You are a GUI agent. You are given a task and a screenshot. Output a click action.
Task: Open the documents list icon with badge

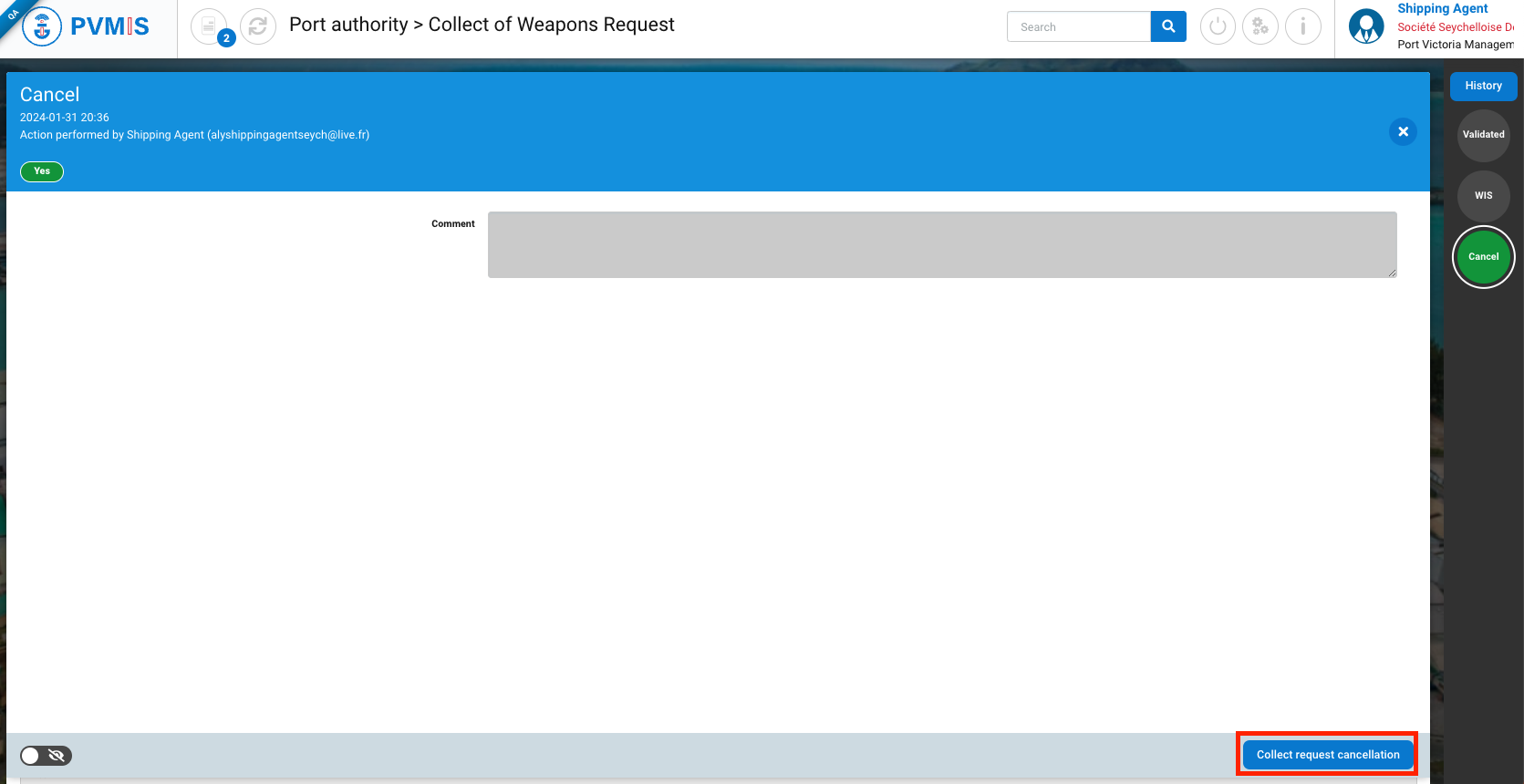coord(210,26)
